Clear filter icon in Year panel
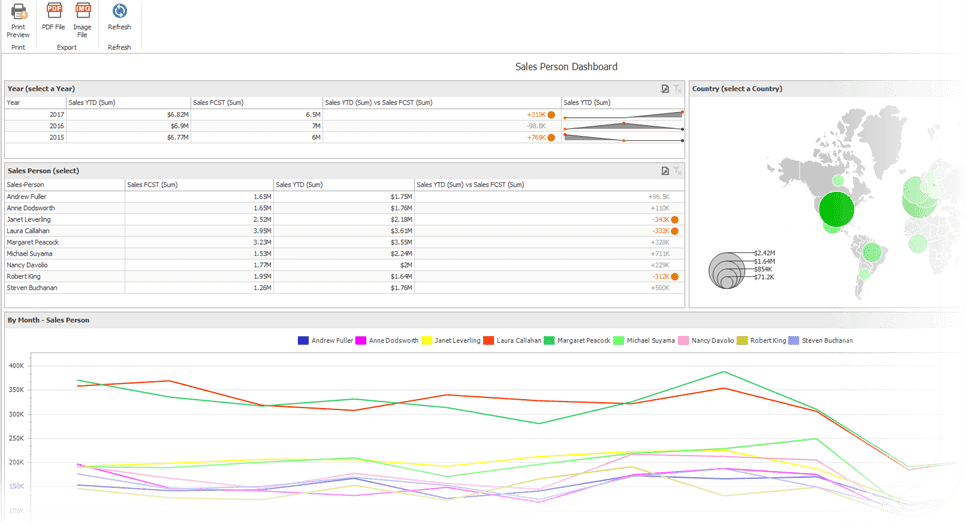The width and height of the screenshot is (974, 530). pyautogui.click(x=678, y=89)
